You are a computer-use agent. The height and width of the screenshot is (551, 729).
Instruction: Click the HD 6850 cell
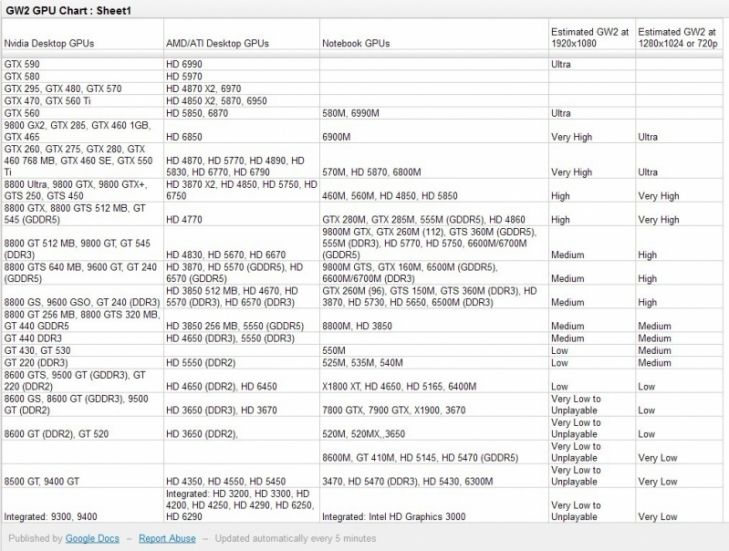[x=185, y=136]
